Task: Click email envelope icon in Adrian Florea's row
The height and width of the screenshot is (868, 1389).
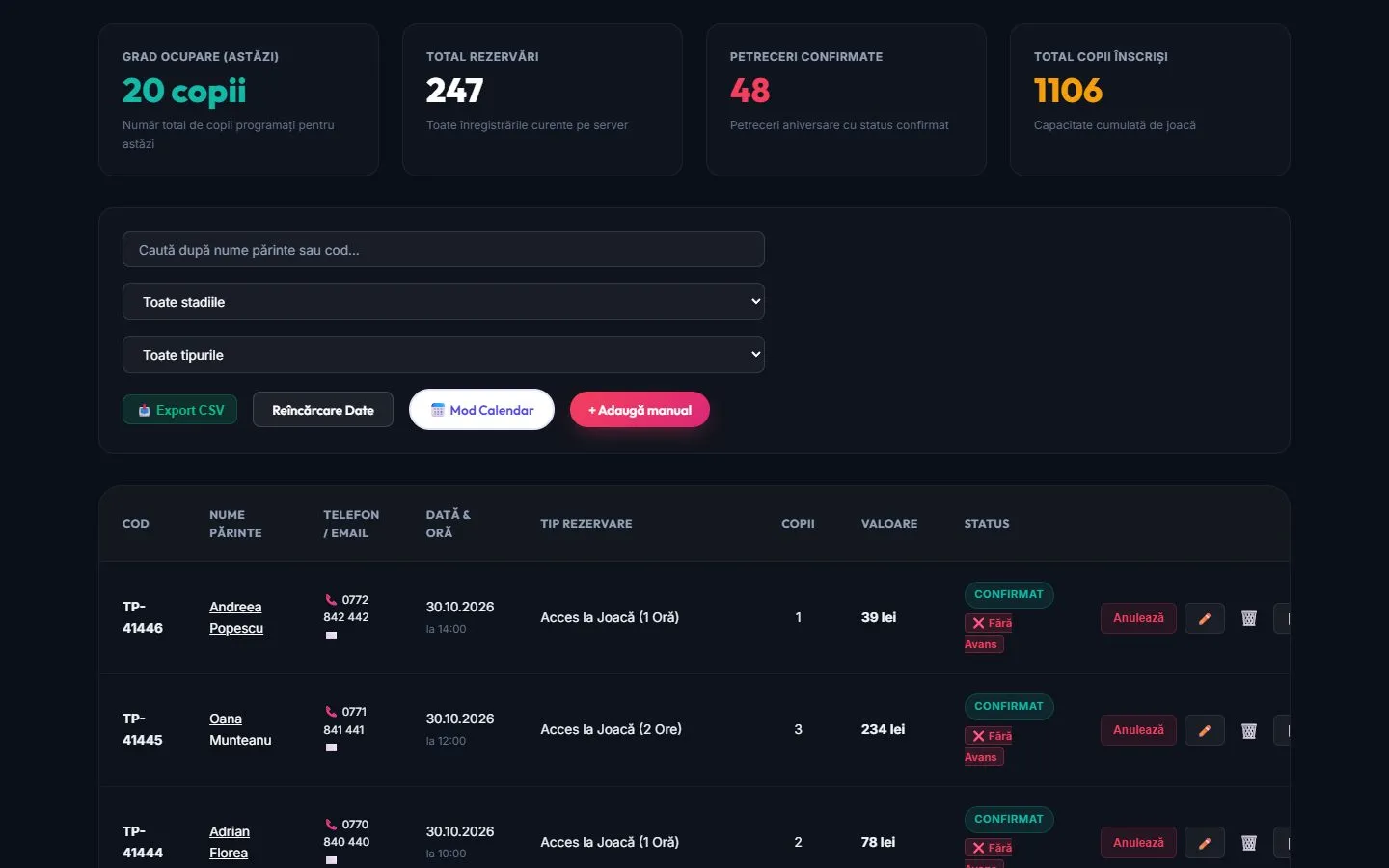Action: 331,860
